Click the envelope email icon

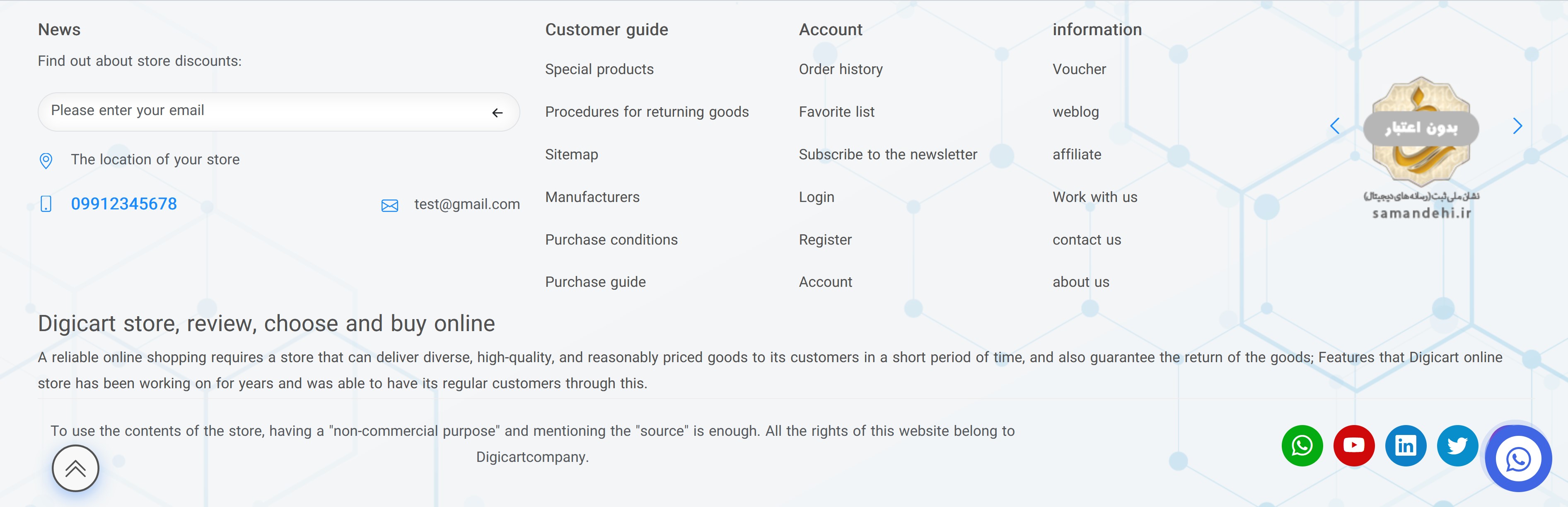pyautogui.click(x=389, y=205)
